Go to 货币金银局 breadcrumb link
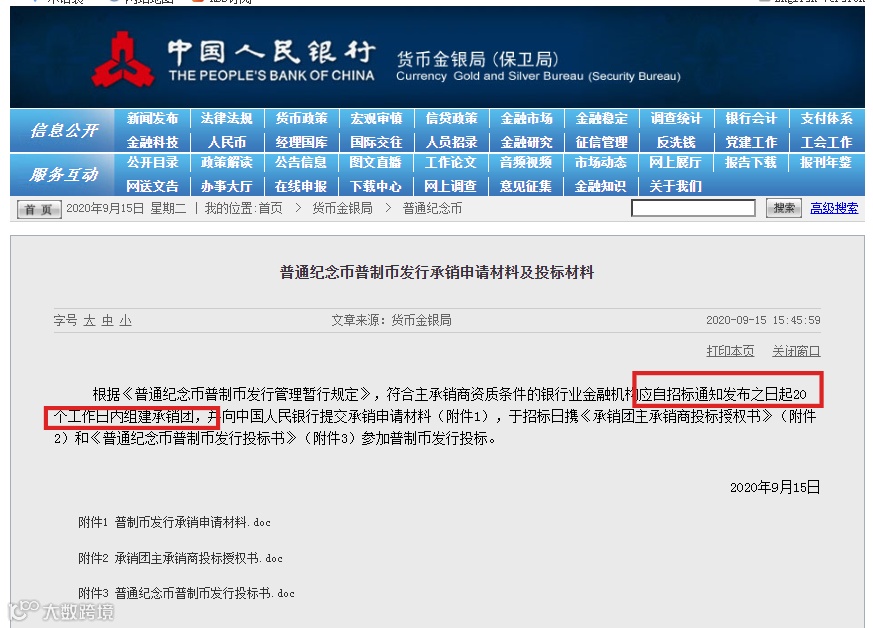 [342, 209]
